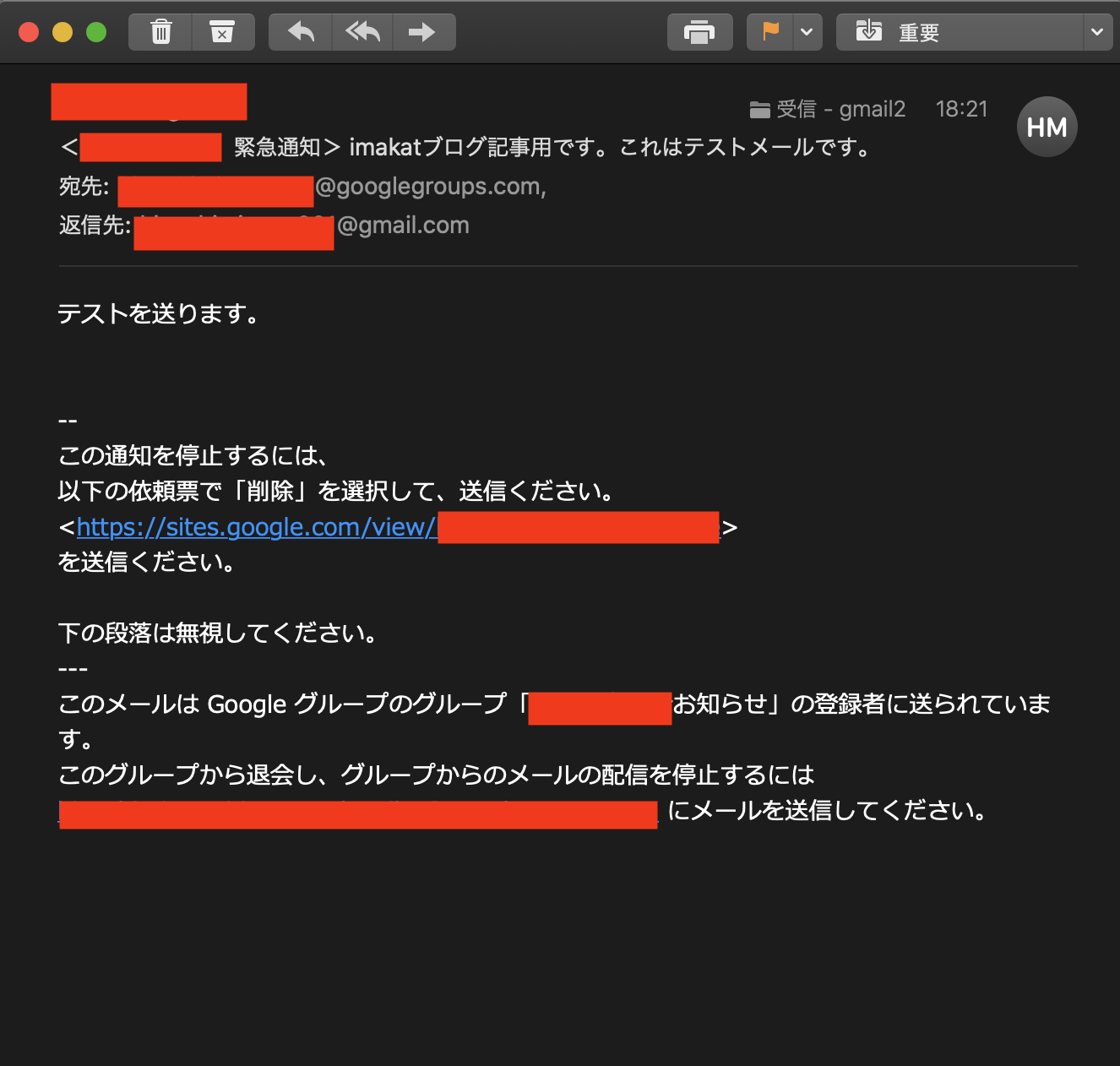Expand the 重要 mailbox dropdown chevron
1120x1066 pixels.
point(1096,32)
